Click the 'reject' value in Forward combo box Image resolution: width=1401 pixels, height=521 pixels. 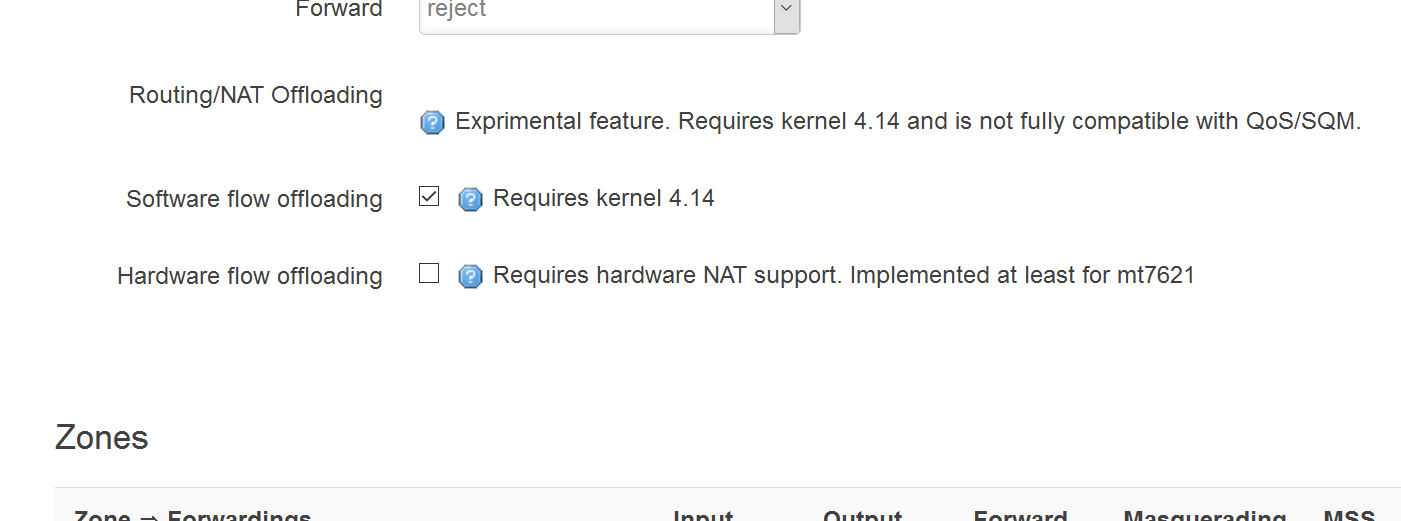(456, 10)
